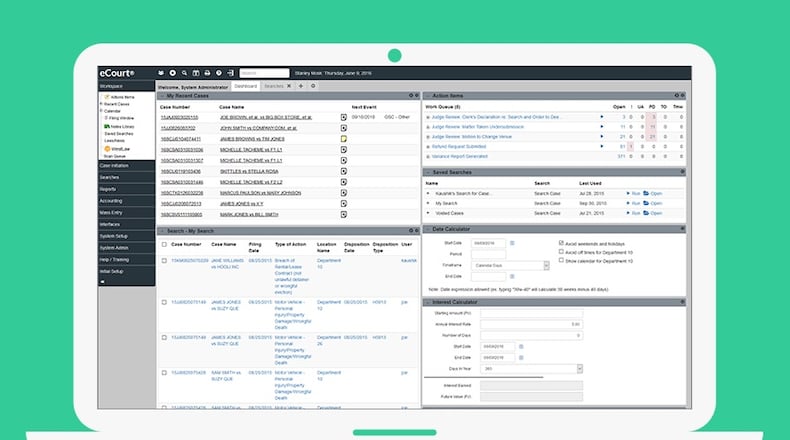
Task: Click End Date calendar icon in Interest Calculator
Action: click(521, 357)
